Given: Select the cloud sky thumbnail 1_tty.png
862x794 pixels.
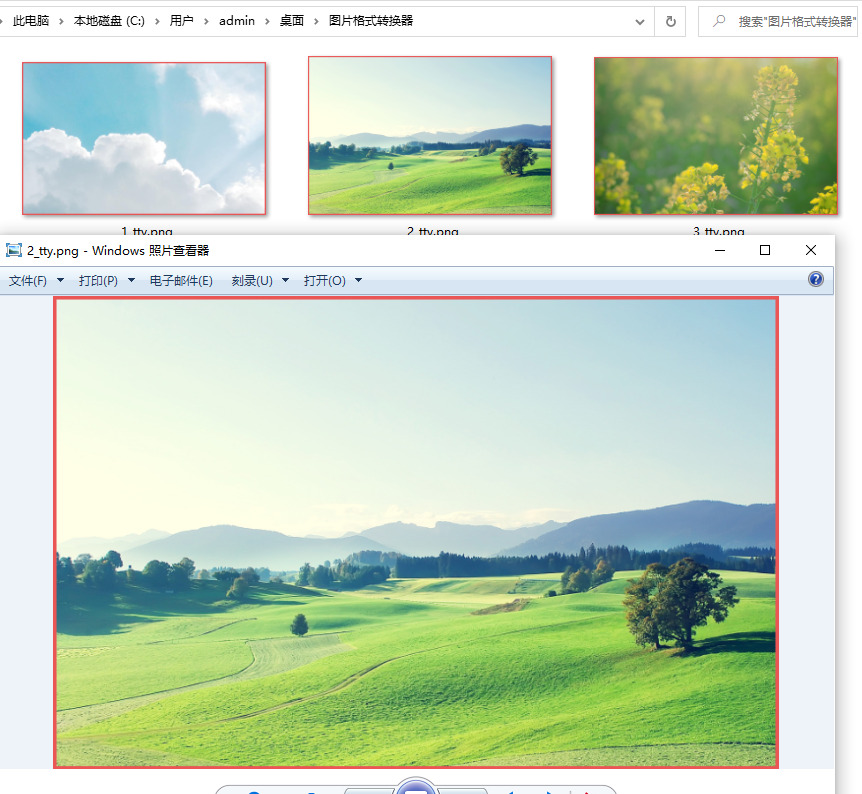Looking at the screenshot, I should 144,138.
